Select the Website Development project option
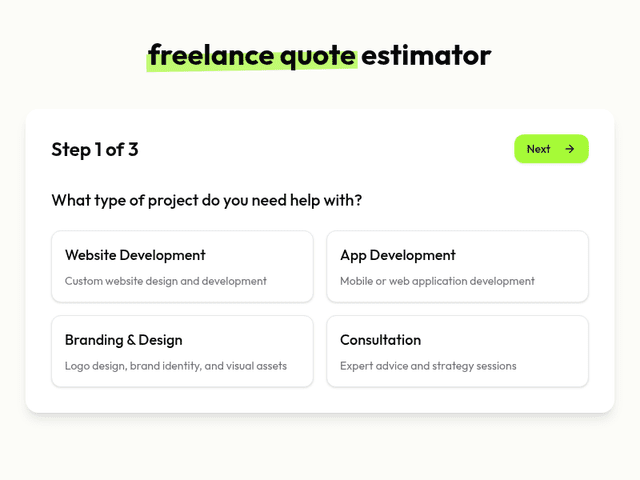Screen dimensions: 640x480 point(182,267)
